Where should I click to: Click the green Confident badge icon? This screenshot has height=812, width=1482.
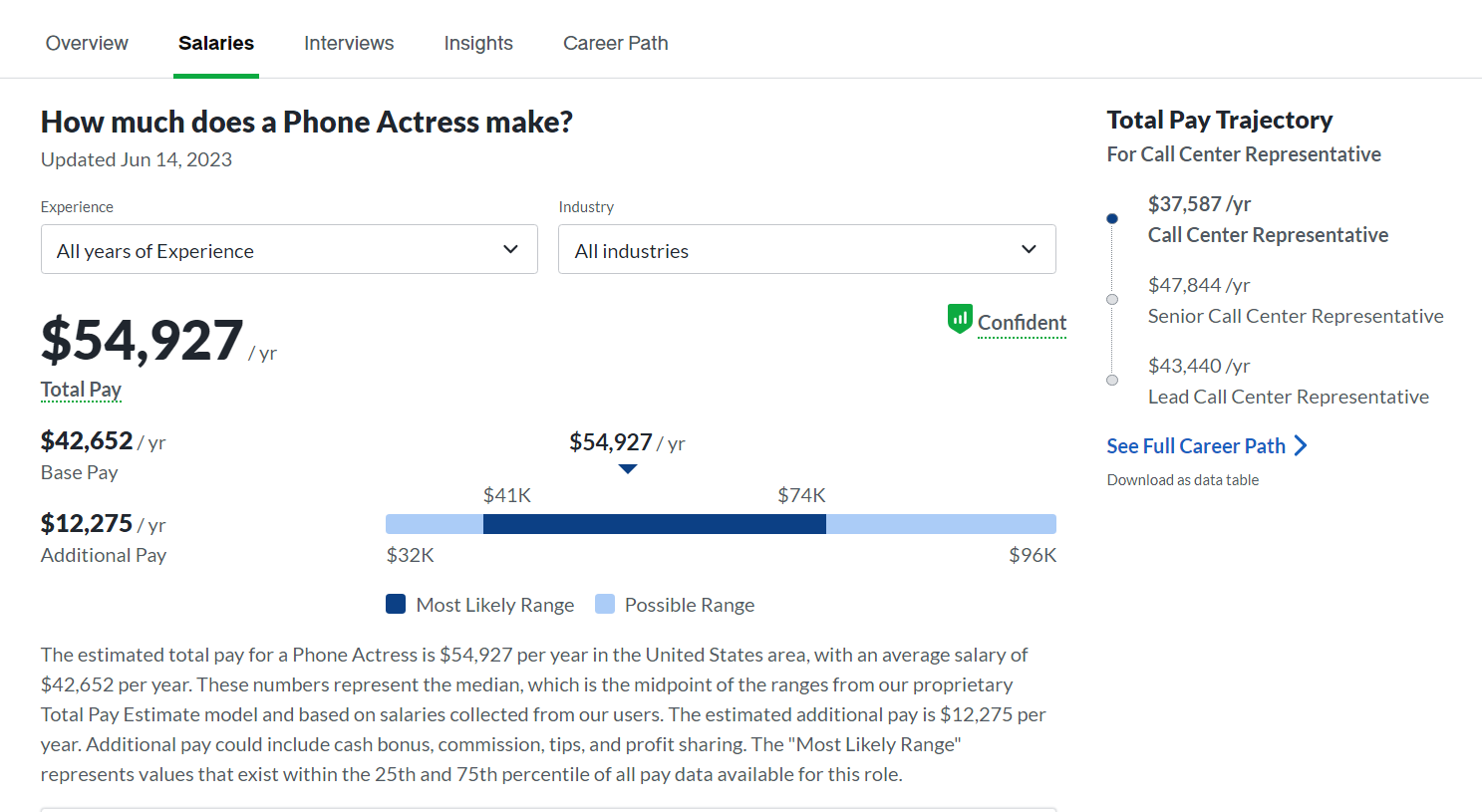click(x=959, y=319)
